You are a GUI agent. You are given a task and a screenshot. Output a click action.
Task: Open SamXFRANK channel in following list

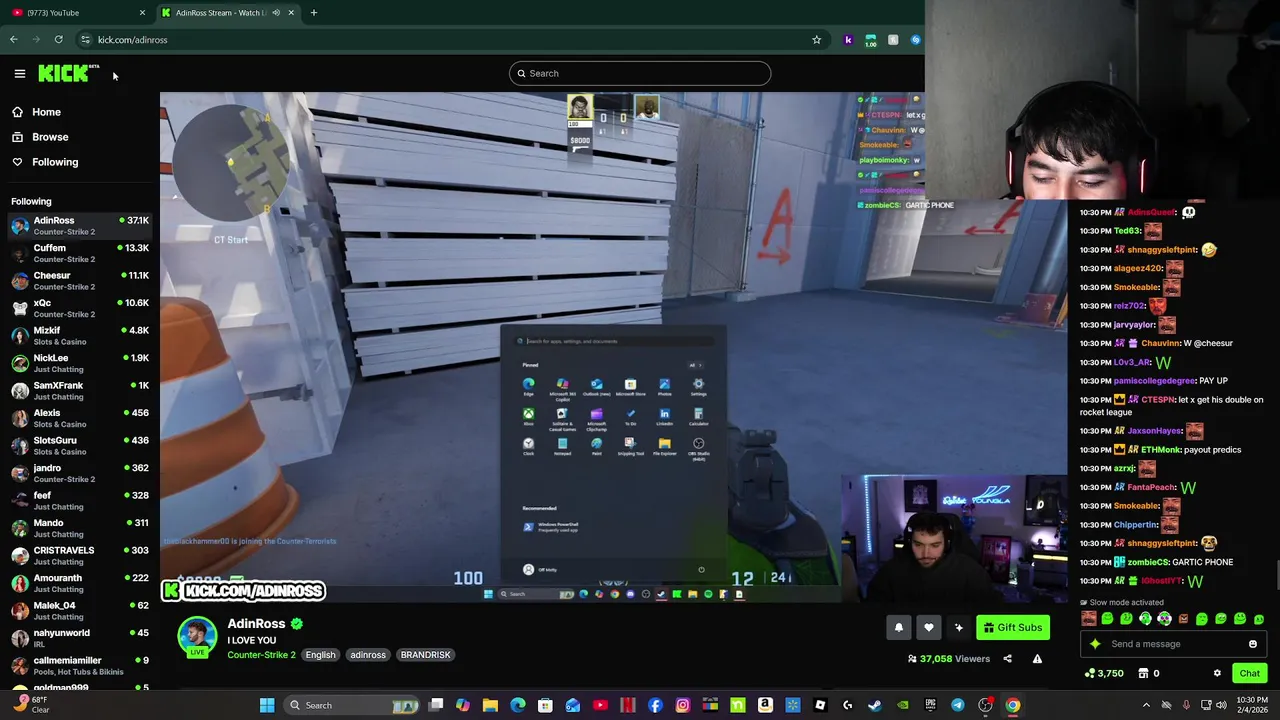pos(80,391)
